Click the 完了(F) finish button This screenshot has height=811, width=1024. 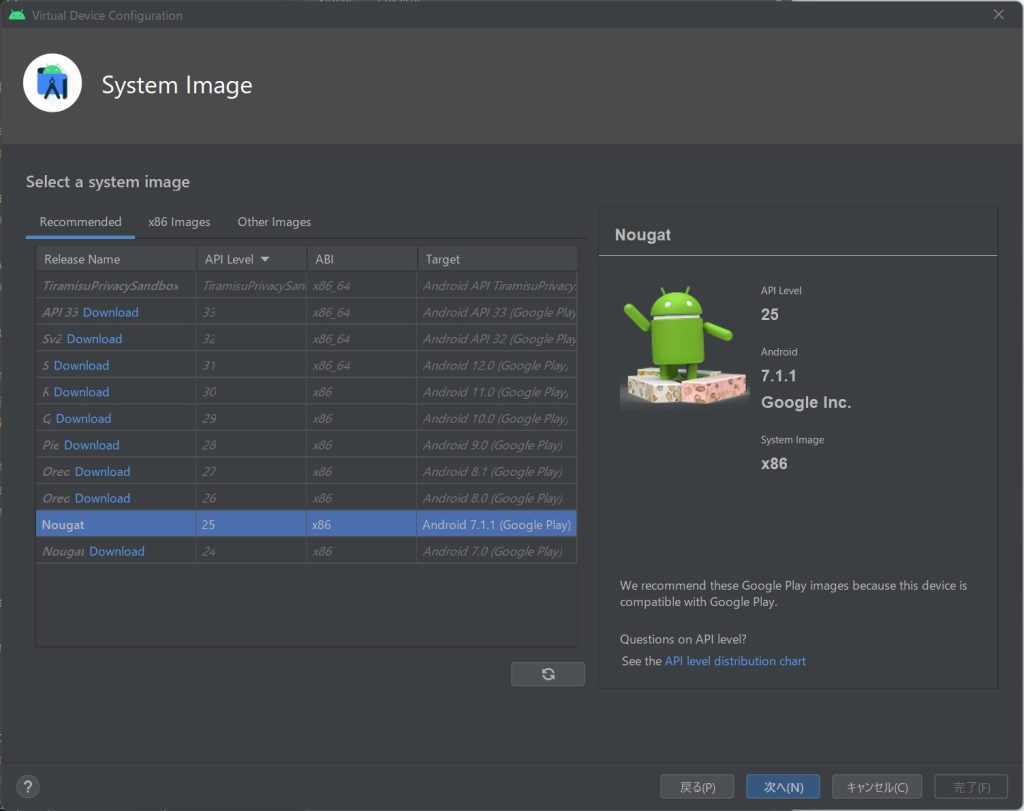971,787
